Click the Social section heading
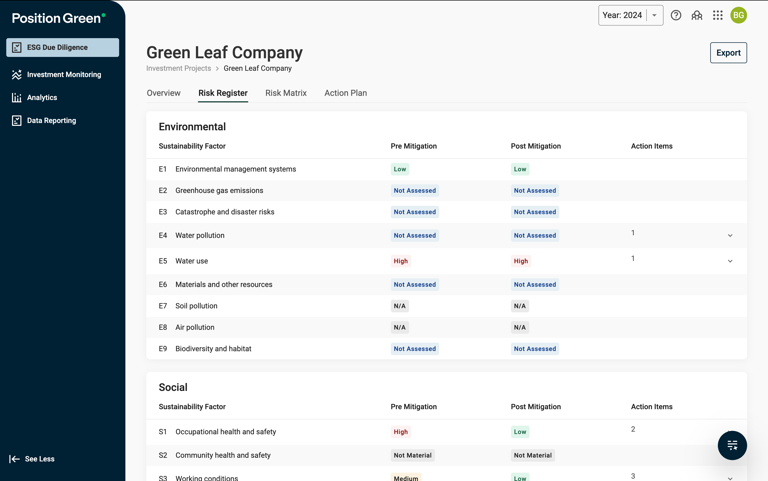The image size is (768, 481). (173, 387)
